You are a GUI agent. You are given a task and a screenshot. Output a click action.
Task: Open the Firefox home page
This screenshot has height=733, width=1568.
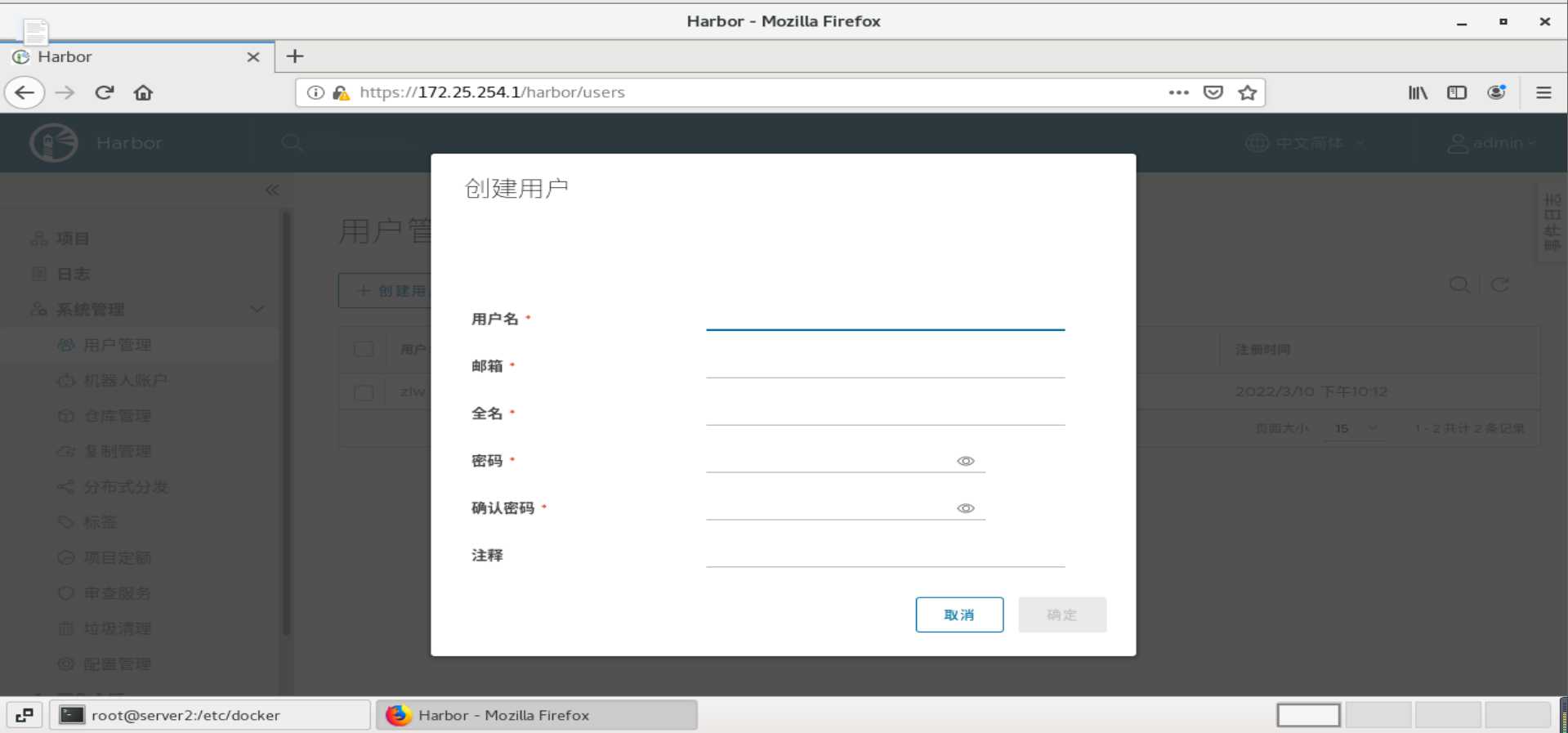[143, 92]
